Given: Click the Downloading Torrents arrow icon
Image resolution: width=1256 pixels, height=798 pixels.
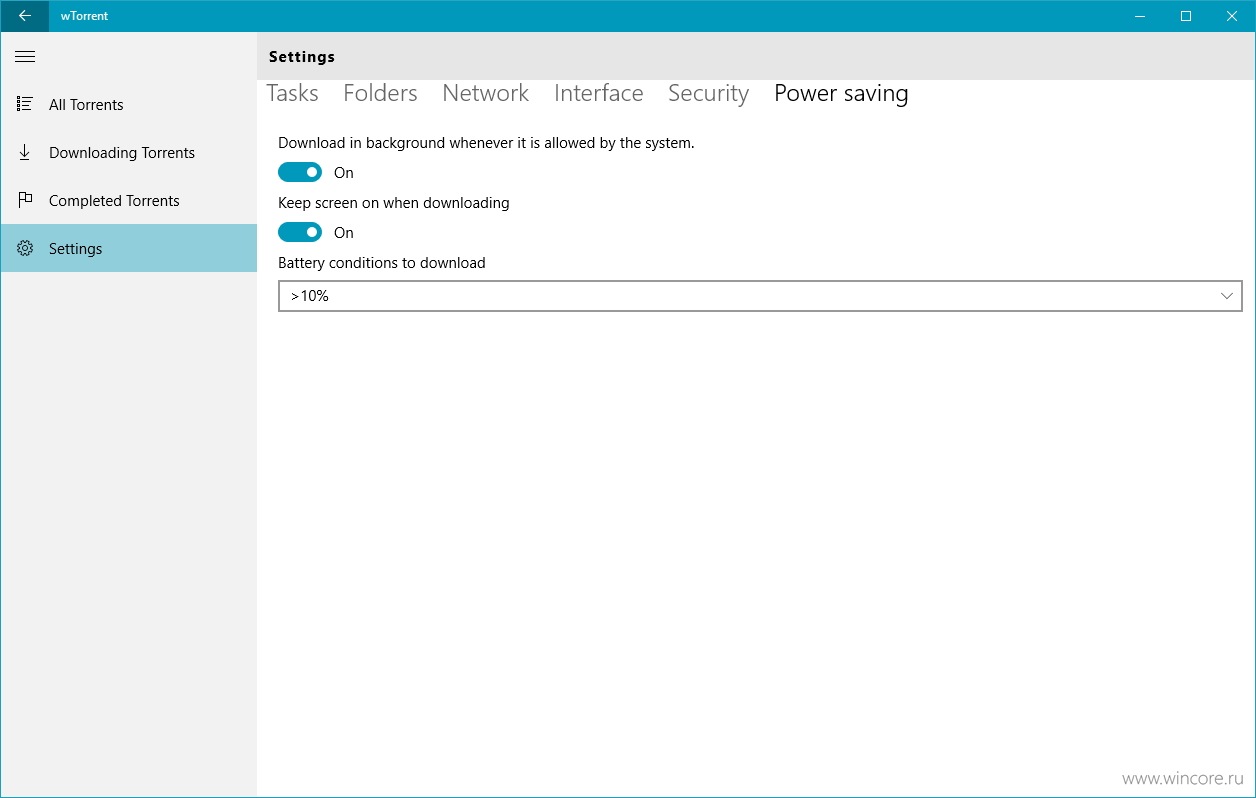Looking at the screenshot, I should (25, 152).
